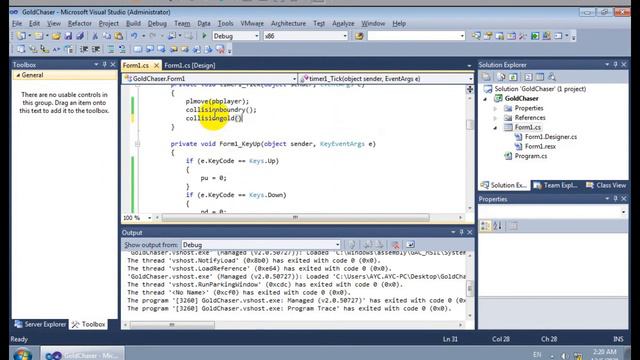Click the Open File folder icon
This screenshot has height=360, width=640.
[x=56, y=36]
